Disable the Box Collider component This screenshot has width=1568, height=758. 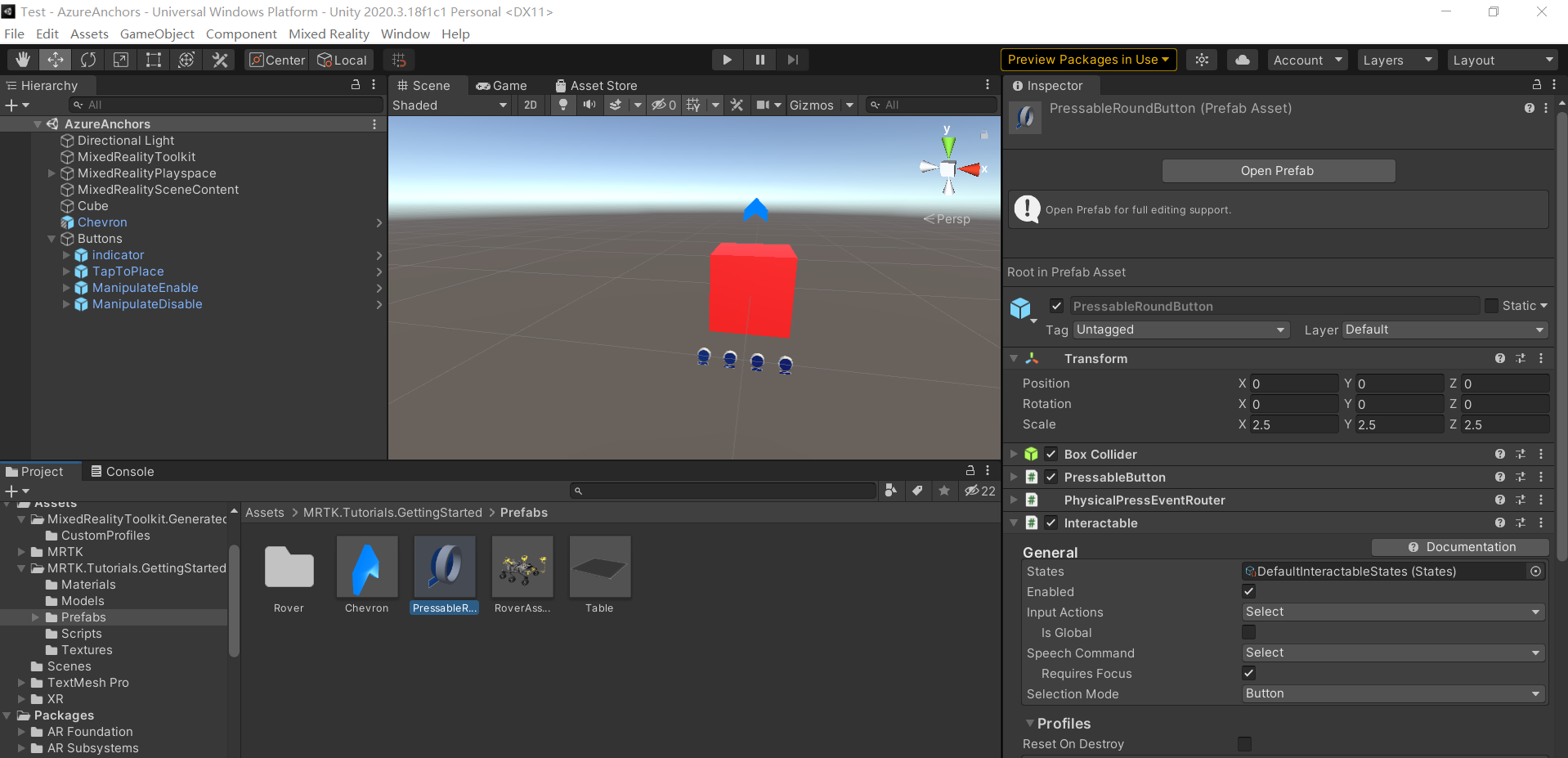click(x=1051, y=454)
